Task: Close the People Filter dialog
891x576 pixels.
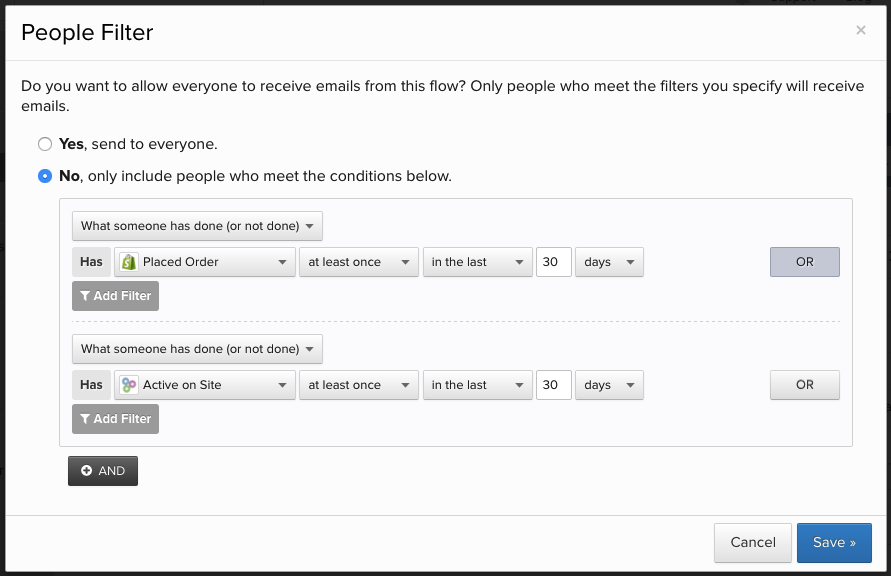Action: pos(861,31)
